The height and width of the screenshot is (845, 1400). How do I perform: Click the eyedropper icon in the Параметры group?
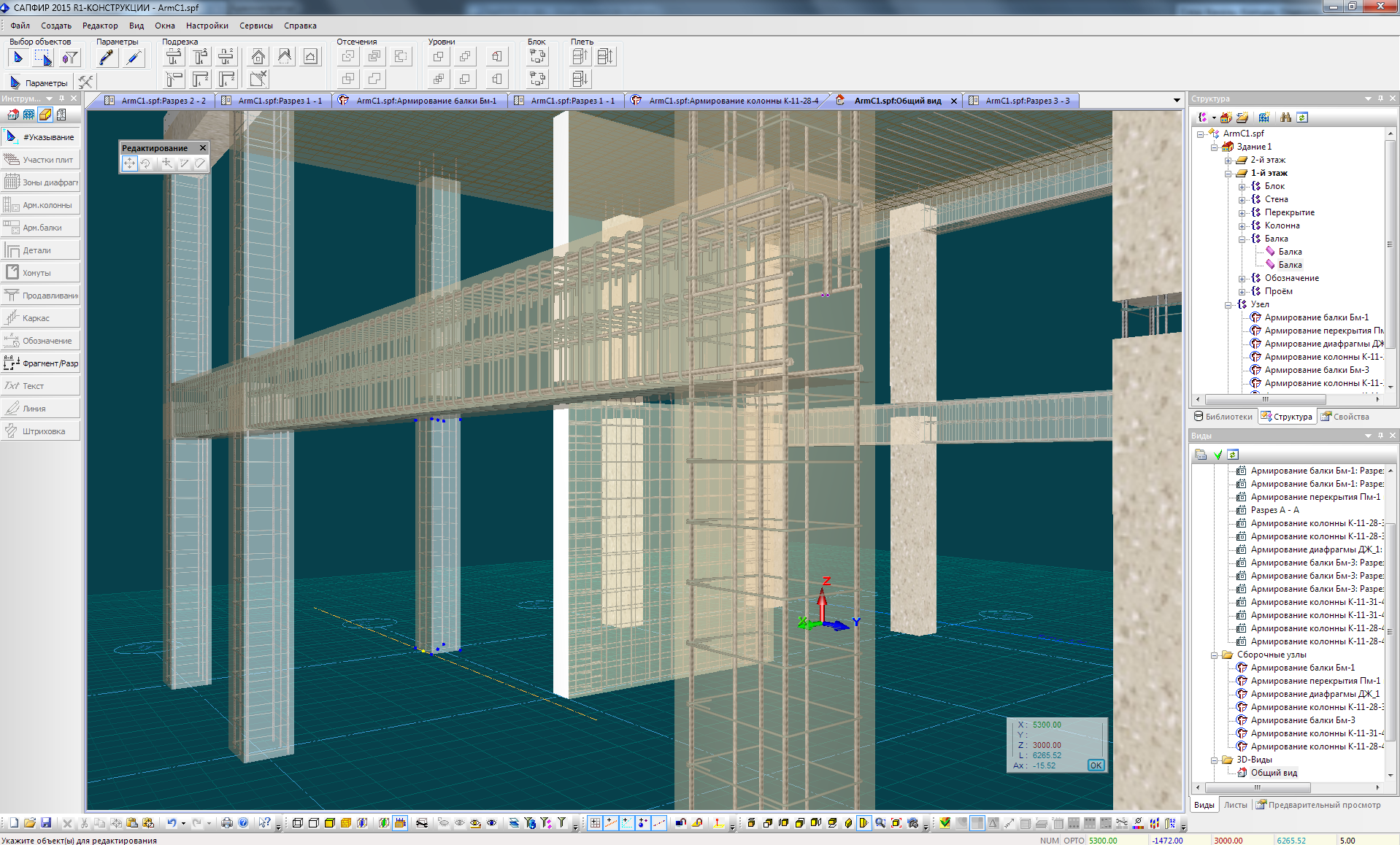pyautogui.click(x=107, y=58)
